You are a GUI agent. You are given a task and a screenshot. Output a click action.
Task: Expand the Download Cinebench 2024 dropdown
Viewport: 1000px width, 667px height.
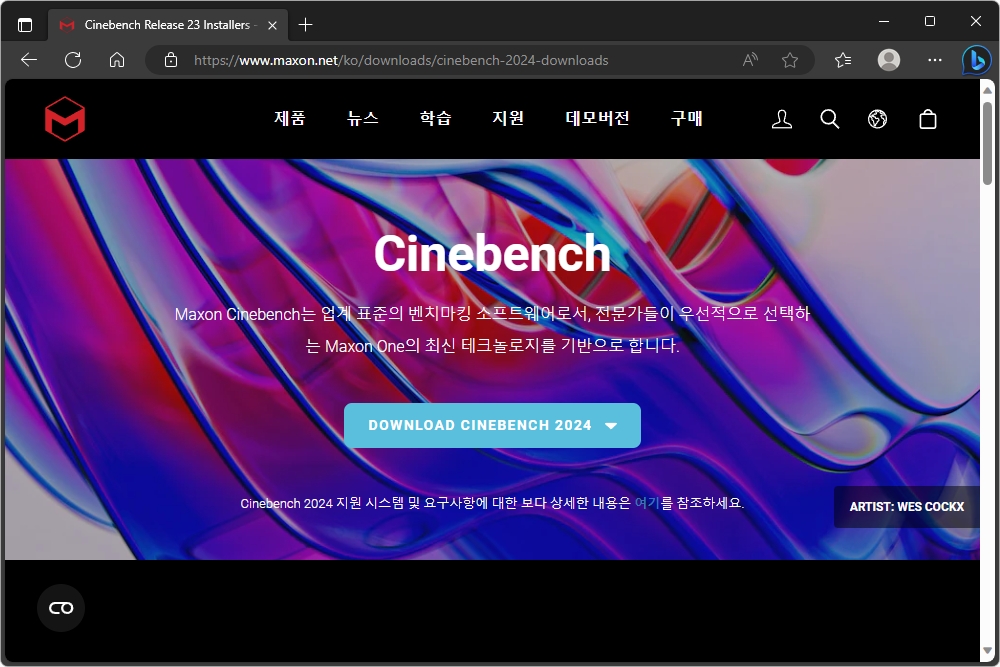coord(492,425)
